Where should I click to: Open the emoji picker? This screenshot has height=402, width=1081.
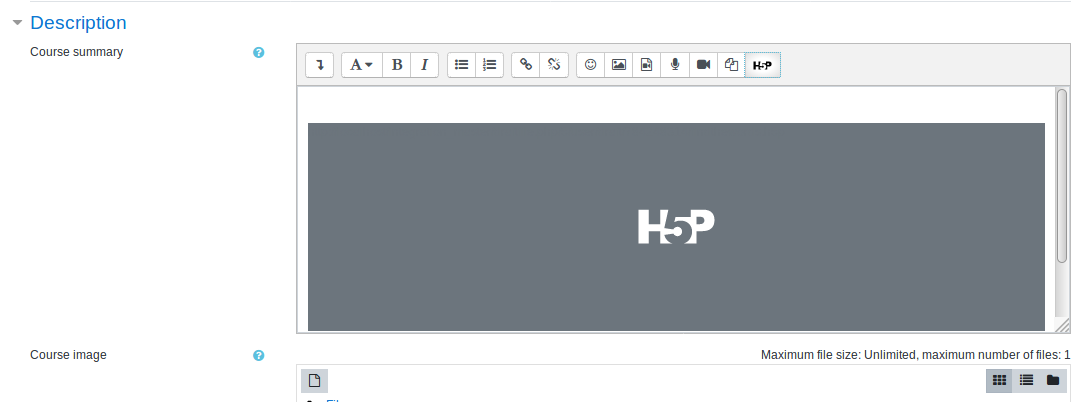click(x=590, y=65)
